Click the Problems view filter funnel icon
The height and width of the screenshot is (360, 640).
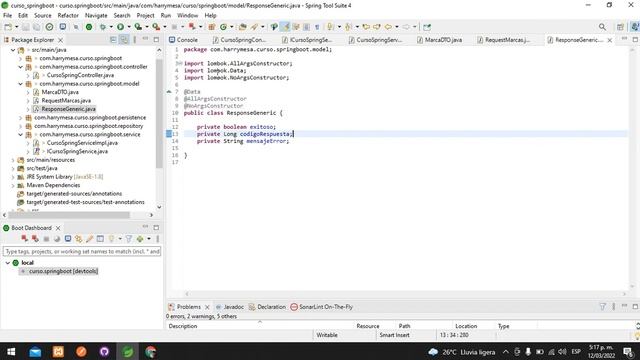point(602,307)
